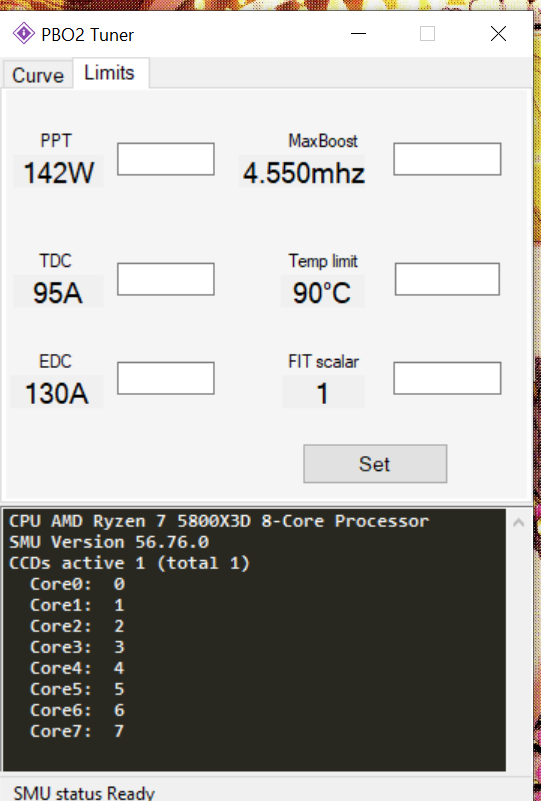Image resolution: width=541 pixels, height=801 pixels.
Task: Click the 142W PPT value label
Action: (59, 172)
